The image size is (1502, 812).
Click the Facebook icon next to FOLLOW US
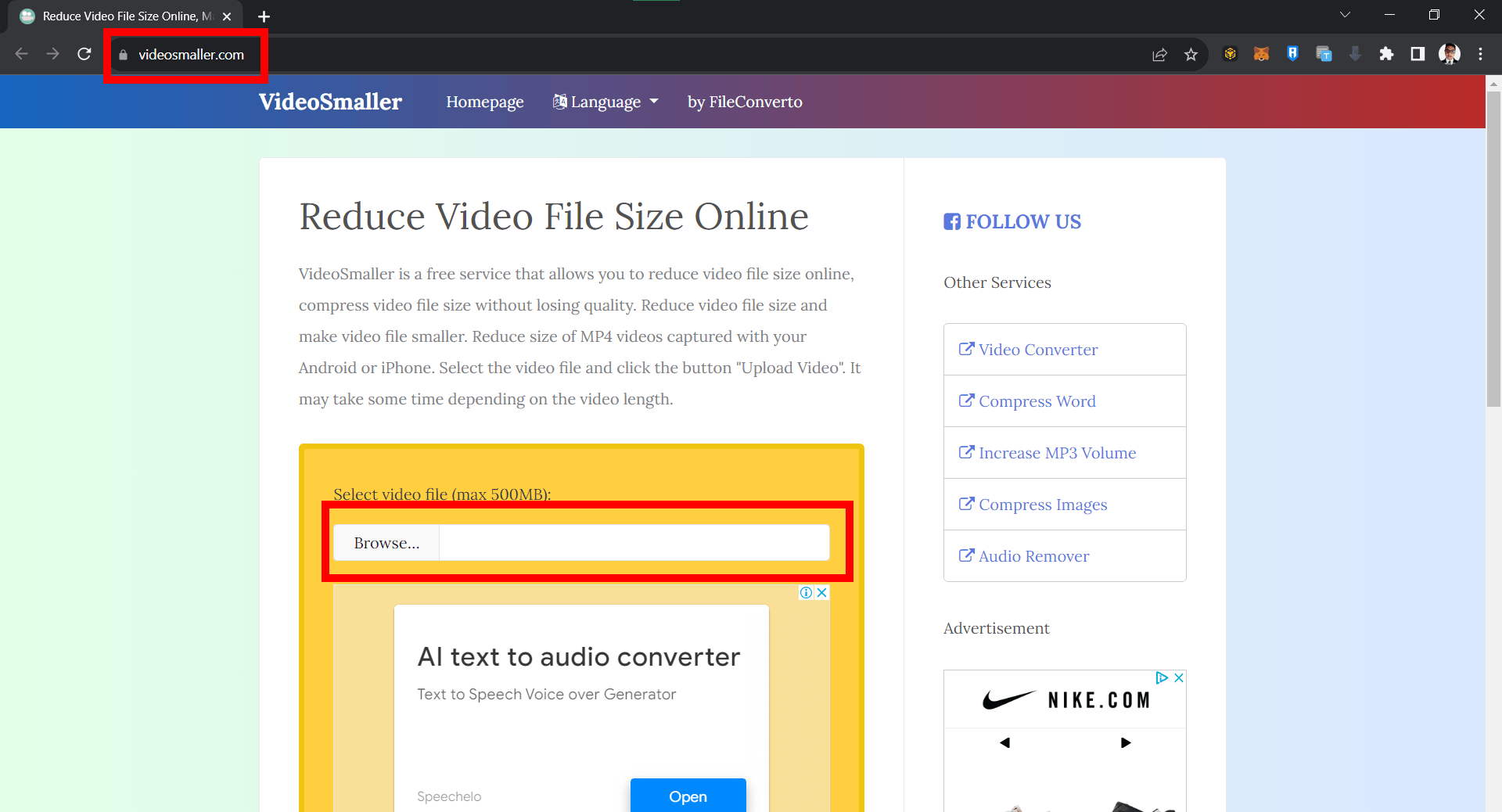(952, 221)
